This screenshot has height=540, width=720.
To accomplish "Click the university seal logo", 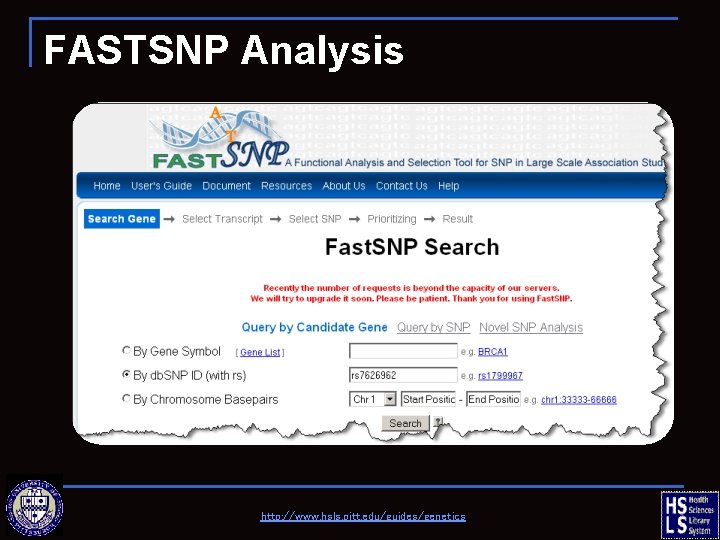I will pos(34,508).
